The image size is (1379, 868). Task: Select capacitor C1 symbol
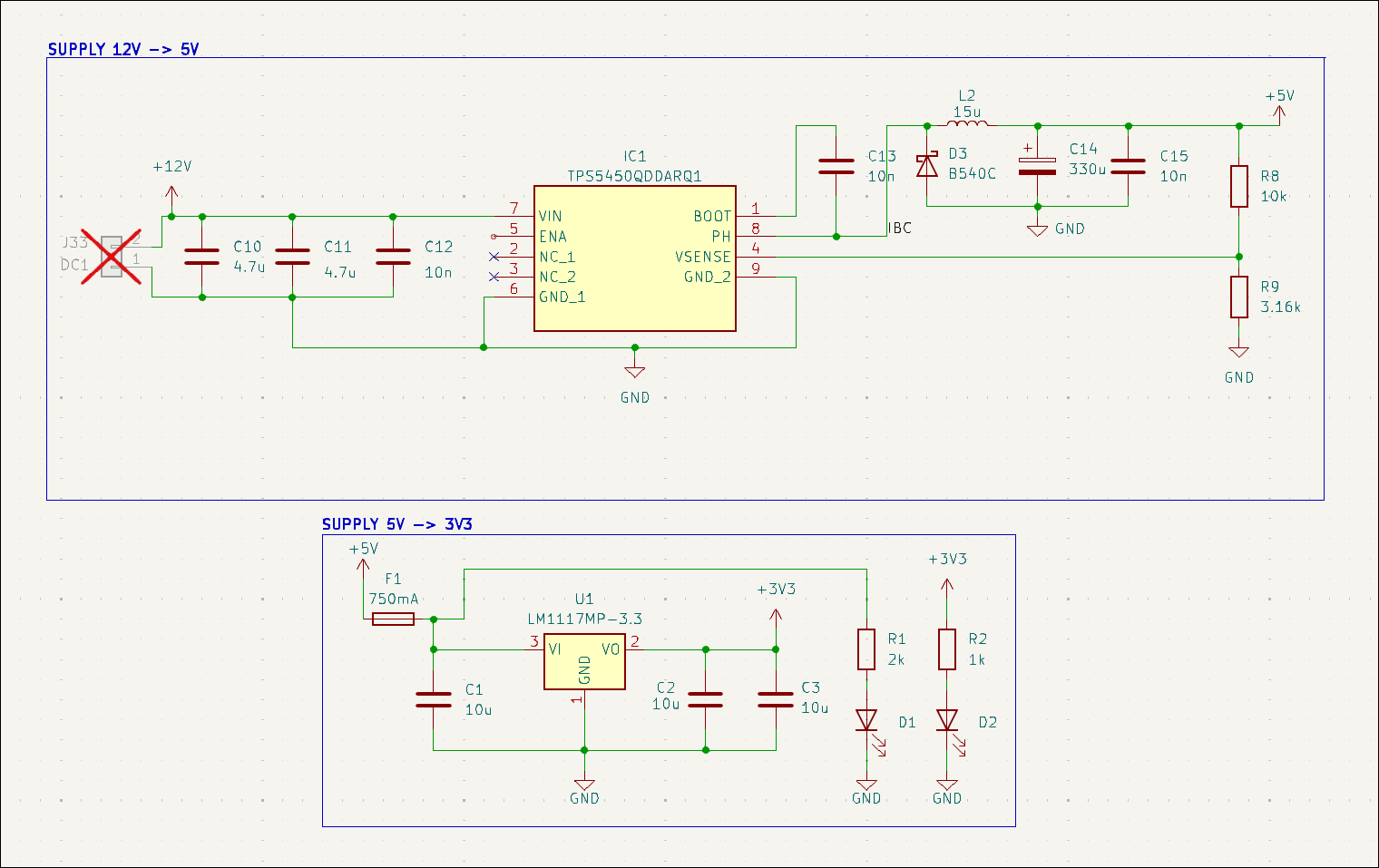[434, 699]
